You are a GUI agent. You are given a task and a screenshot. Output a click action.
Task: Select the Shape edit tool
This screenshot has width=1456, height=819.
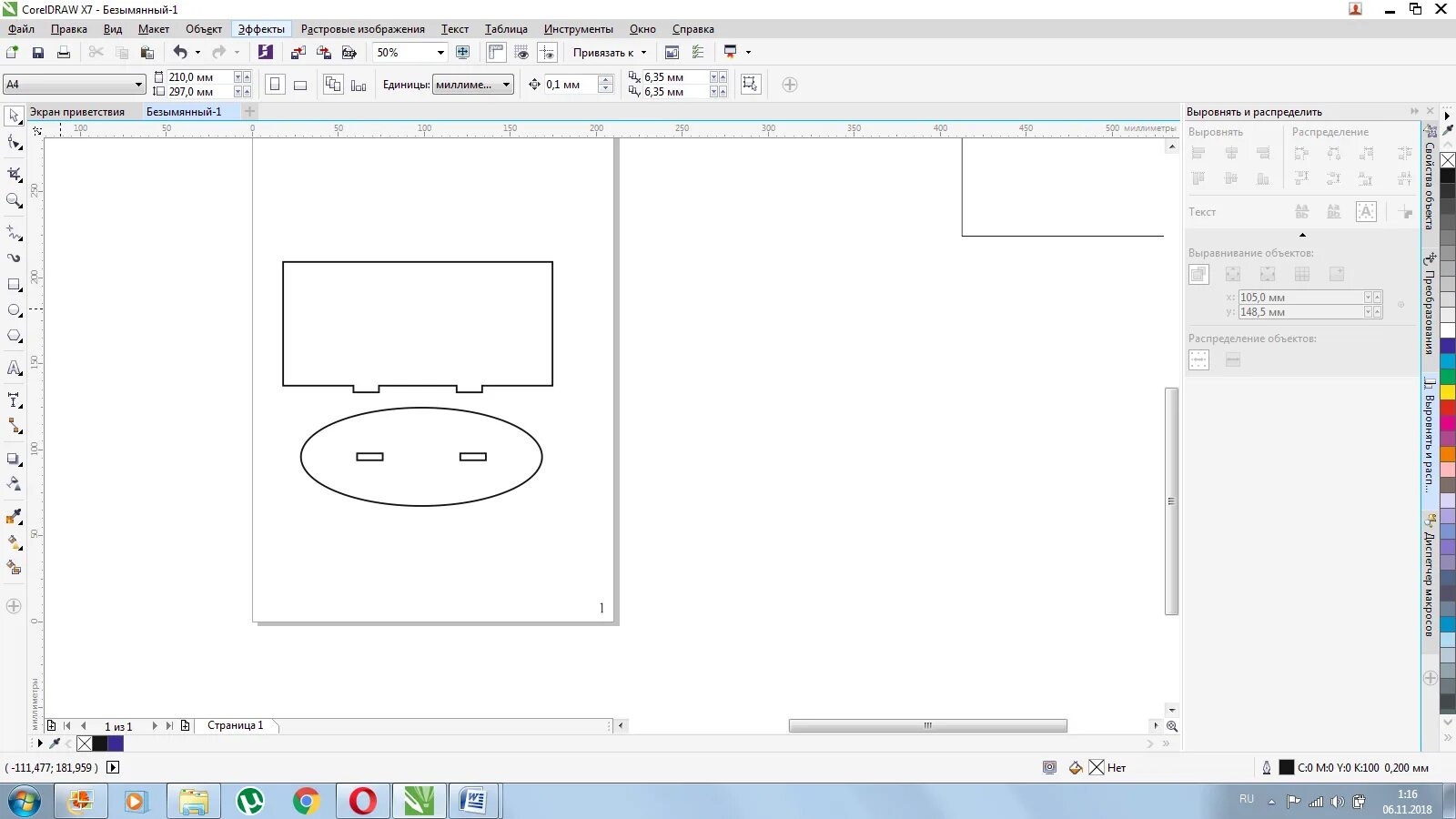[x=14, y=142]
